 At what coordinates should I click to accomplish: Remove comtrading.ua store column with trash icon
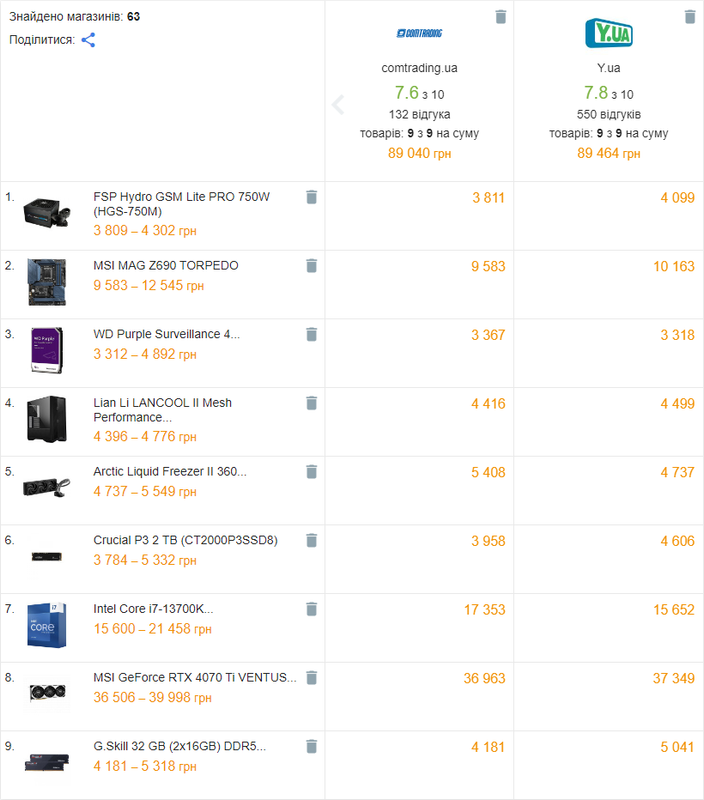coord(501,17)
